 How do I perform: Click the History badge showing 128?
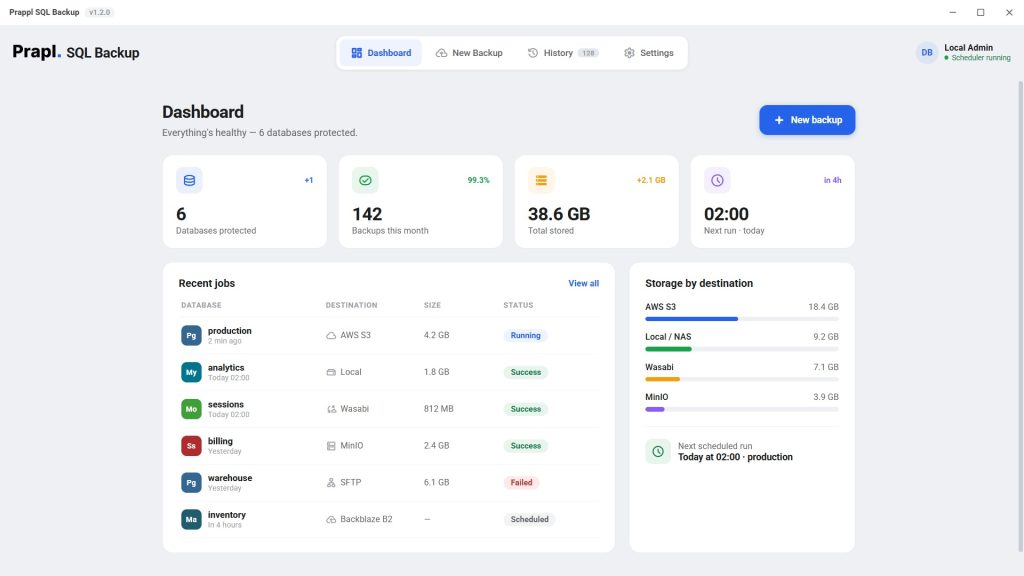tap(588, 53)
